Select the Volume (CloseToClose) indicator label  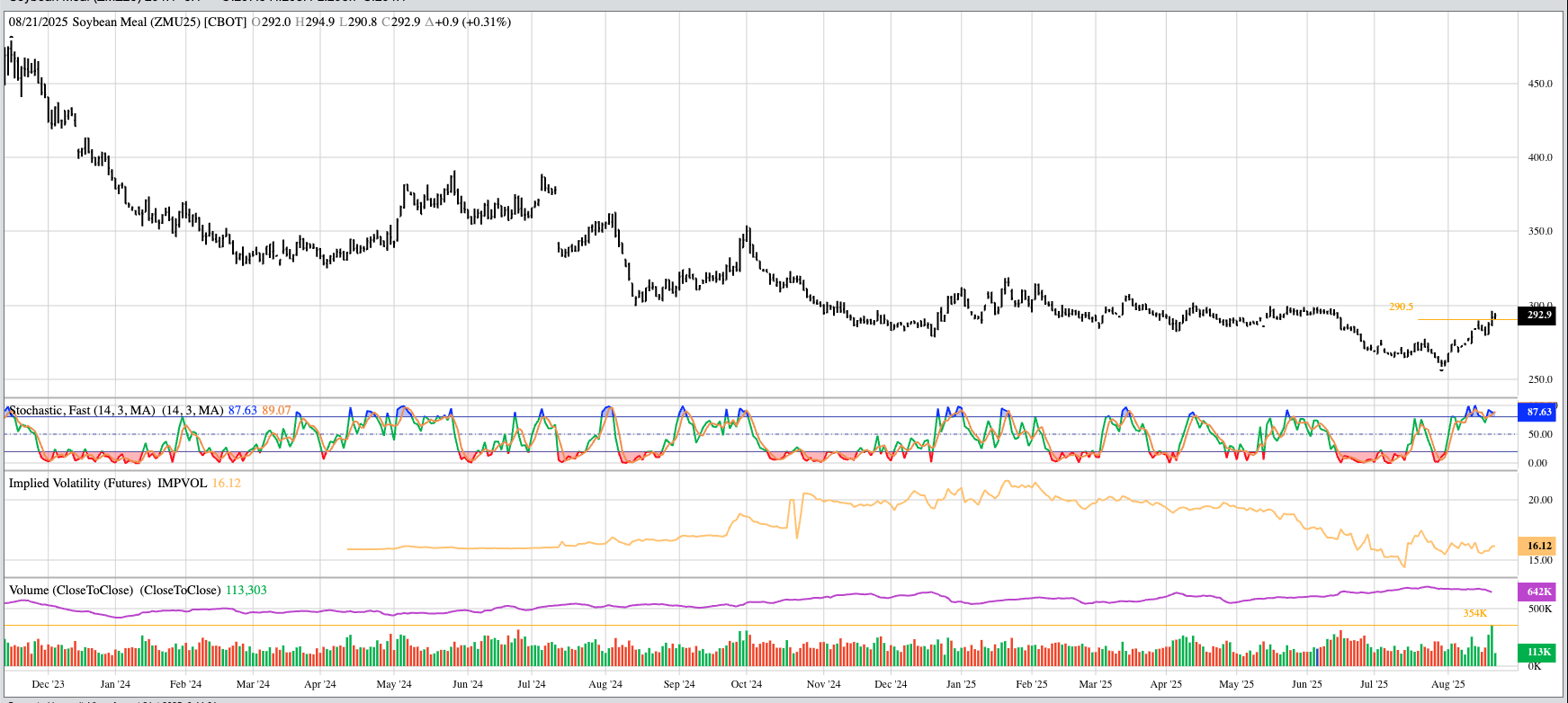coord(71,591)
